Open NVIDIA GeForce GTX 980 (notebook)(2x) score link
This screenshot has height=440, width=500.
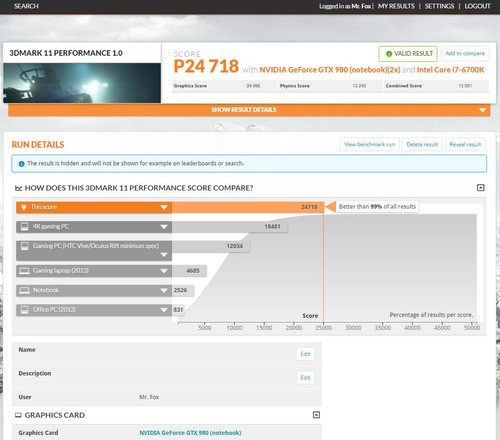[330, 70]
